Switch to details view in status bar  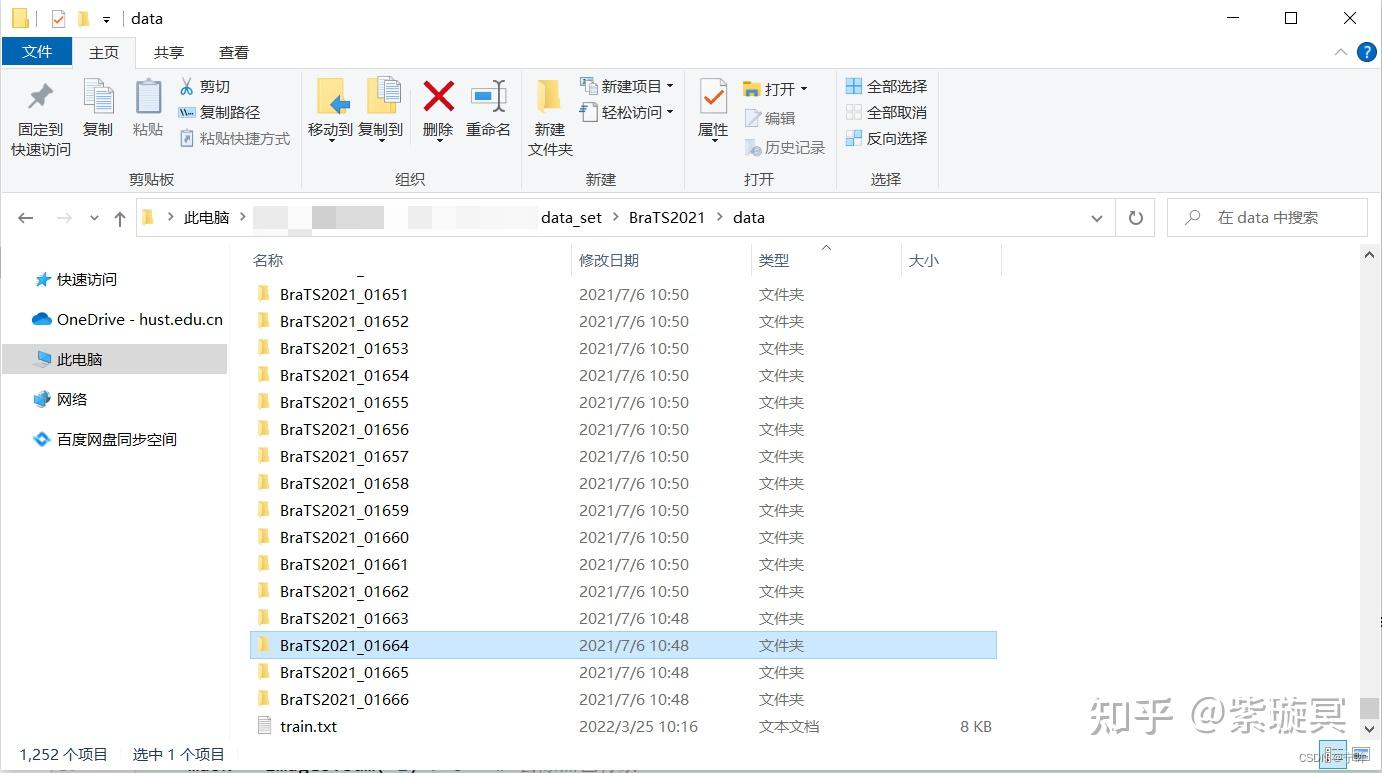point(1335,753)
